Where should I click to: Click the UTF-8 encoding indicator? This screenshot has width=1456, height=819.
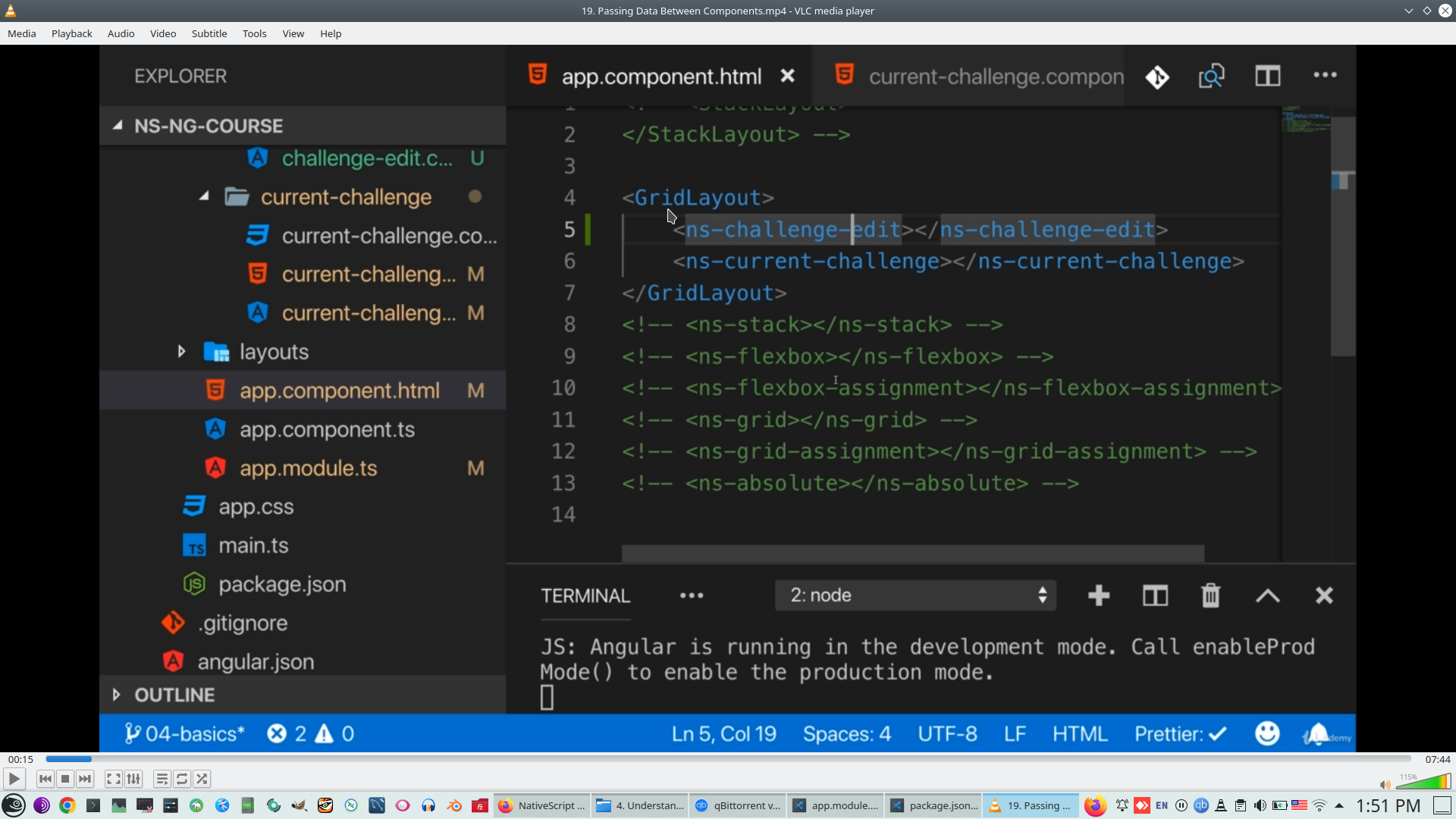point(946,733)
